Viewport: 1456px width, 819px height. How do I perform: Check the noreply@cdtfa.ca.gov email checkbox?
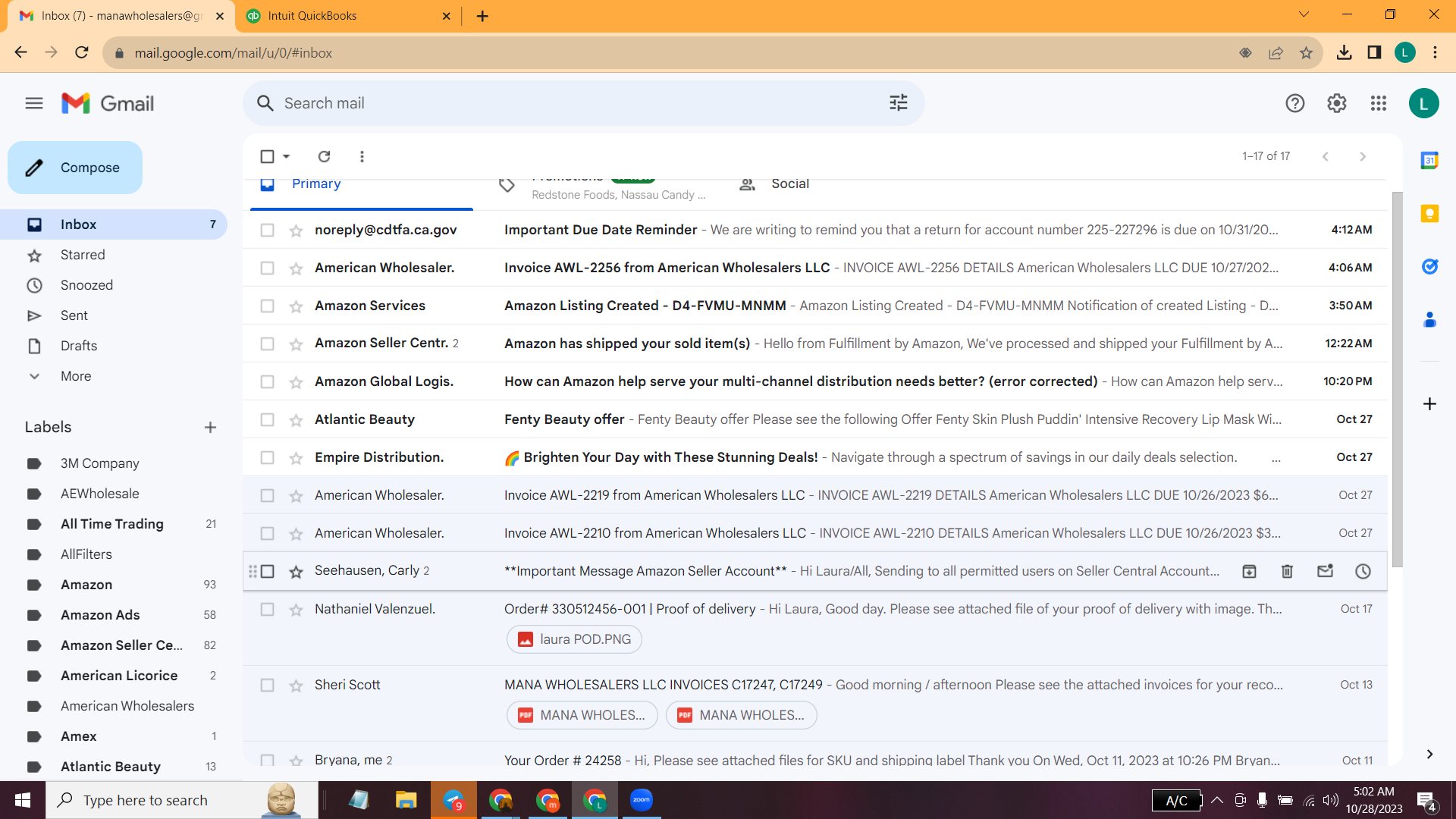click(x=267, y=231)
